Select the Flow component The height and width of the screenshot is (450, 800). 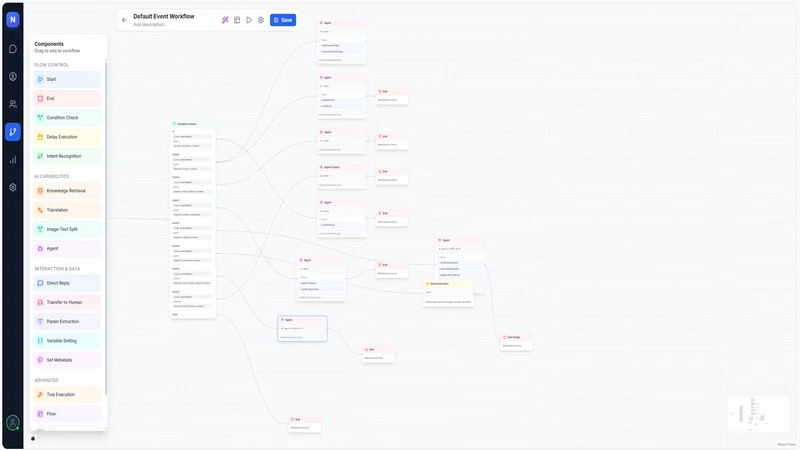67,414
